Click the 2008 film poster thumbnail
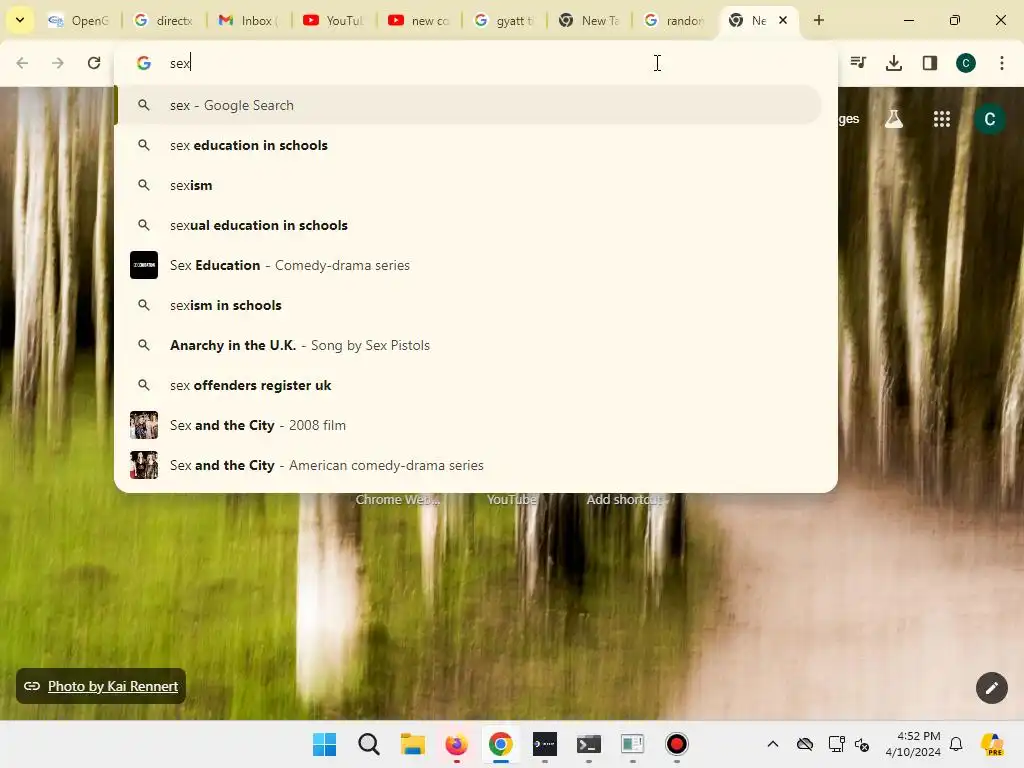Image resolution: width=1024 pixels, height=768 pixels. coord(144,425)
